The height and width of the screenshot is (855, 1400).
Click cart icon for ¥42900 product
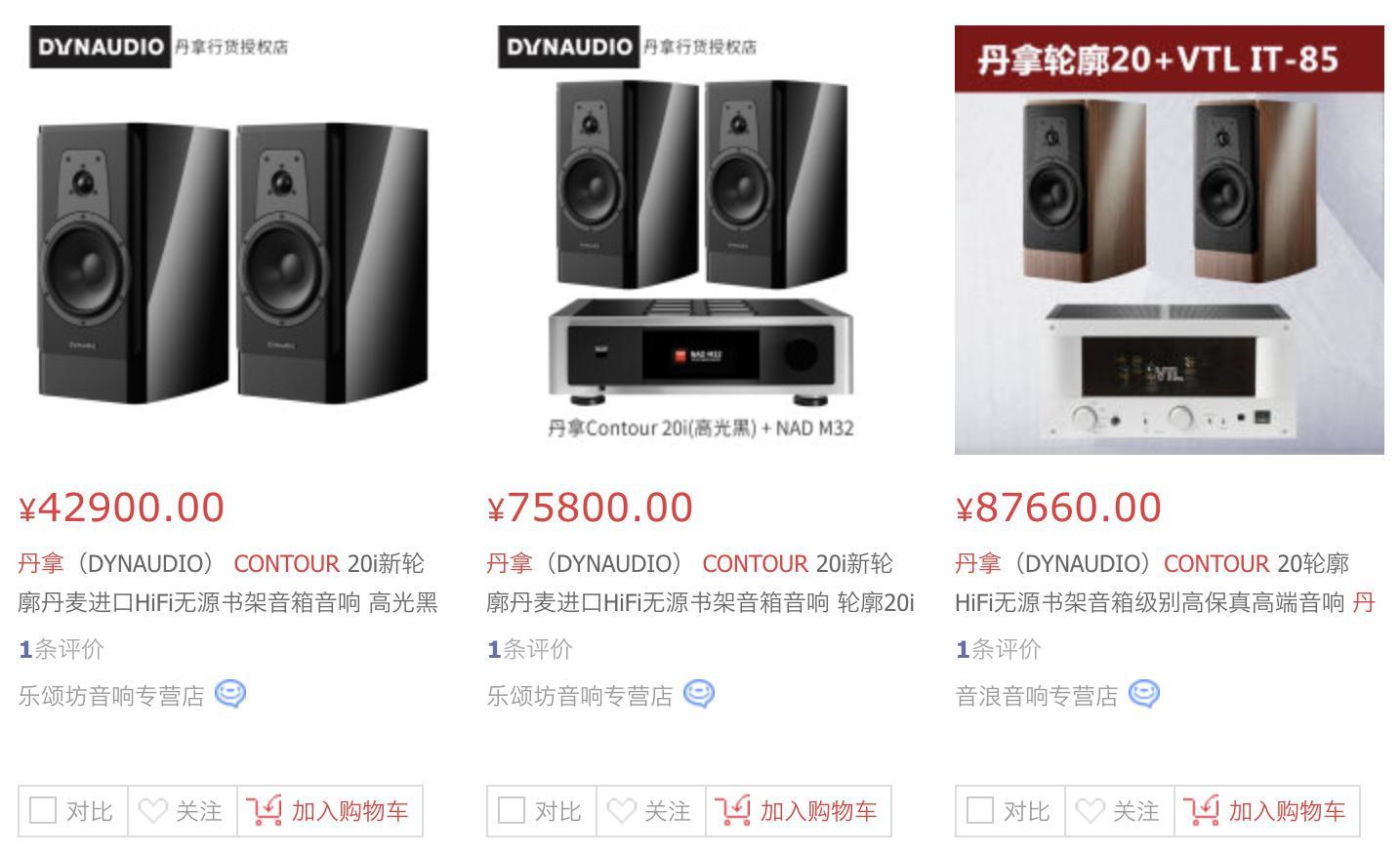click(264, 810)
